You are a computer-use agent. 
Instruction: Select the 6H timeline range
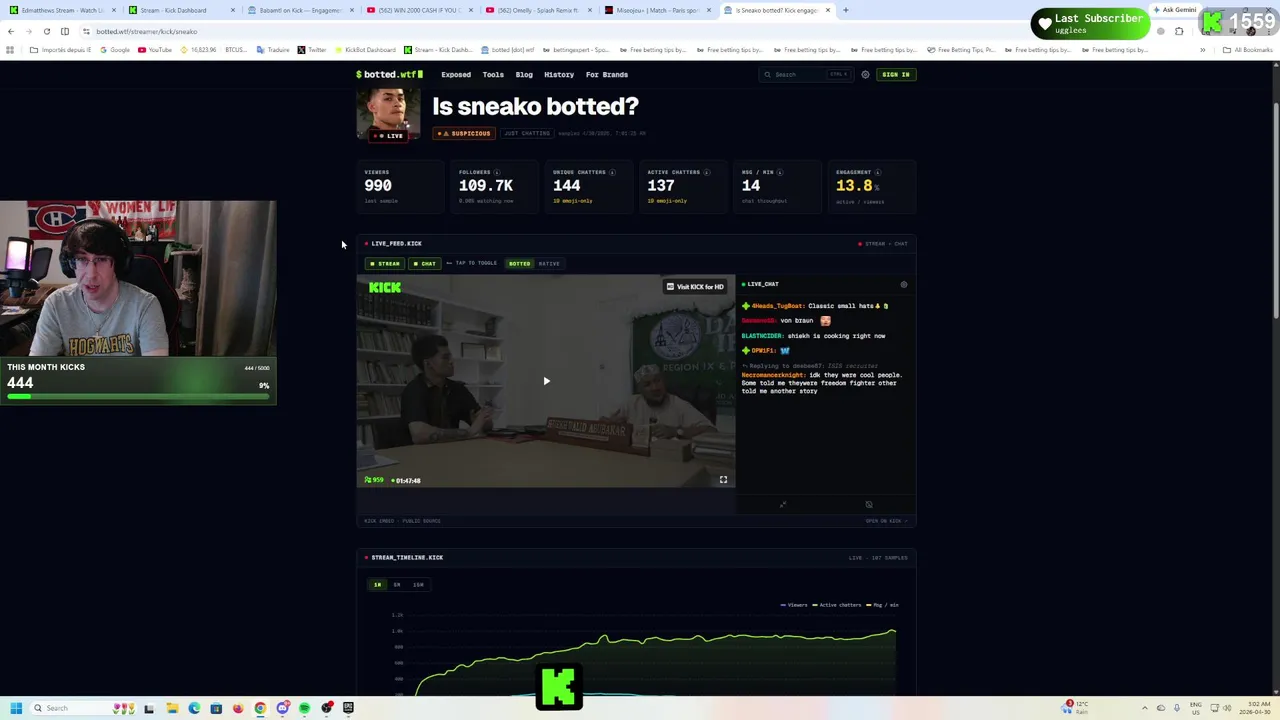(x=397, y=584)
